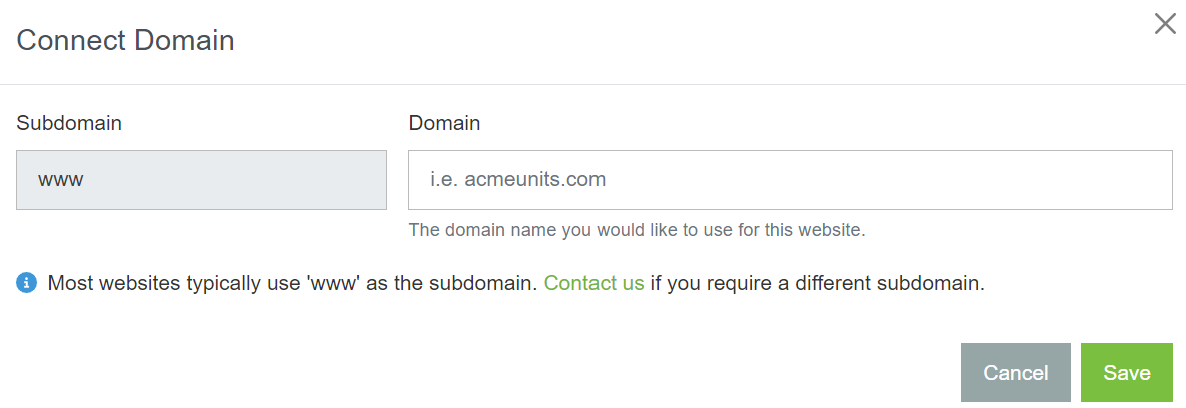The width and height of the screenshot is (1186, 408).
Task: Click the www text inside Subdomain box
Action: point(61,181)
